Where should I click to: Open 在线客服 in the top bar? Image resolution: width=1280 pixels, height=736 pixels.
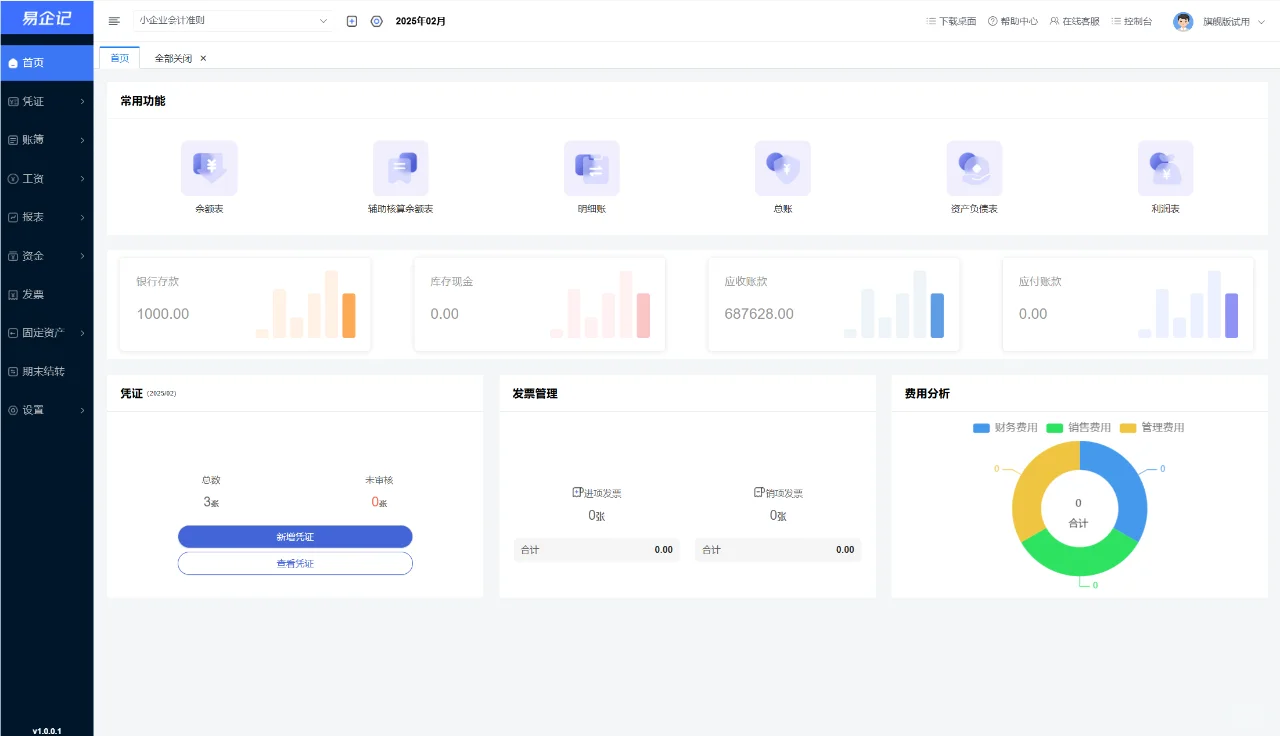1075,21
